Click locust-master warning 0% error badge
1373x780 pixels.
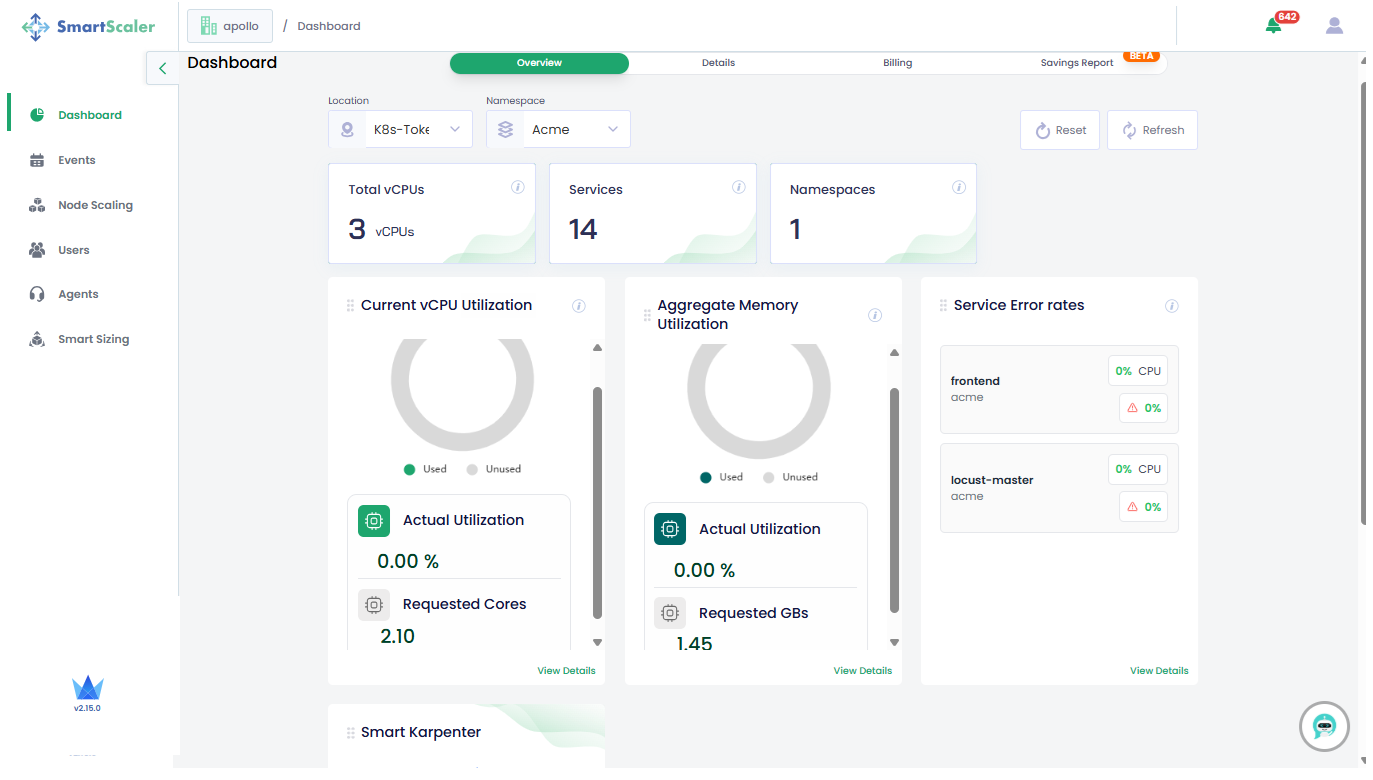coord(1143,507)
